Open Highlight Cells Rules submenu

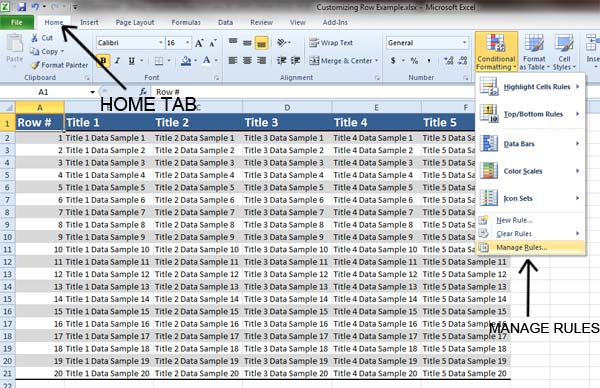[530, 86]
